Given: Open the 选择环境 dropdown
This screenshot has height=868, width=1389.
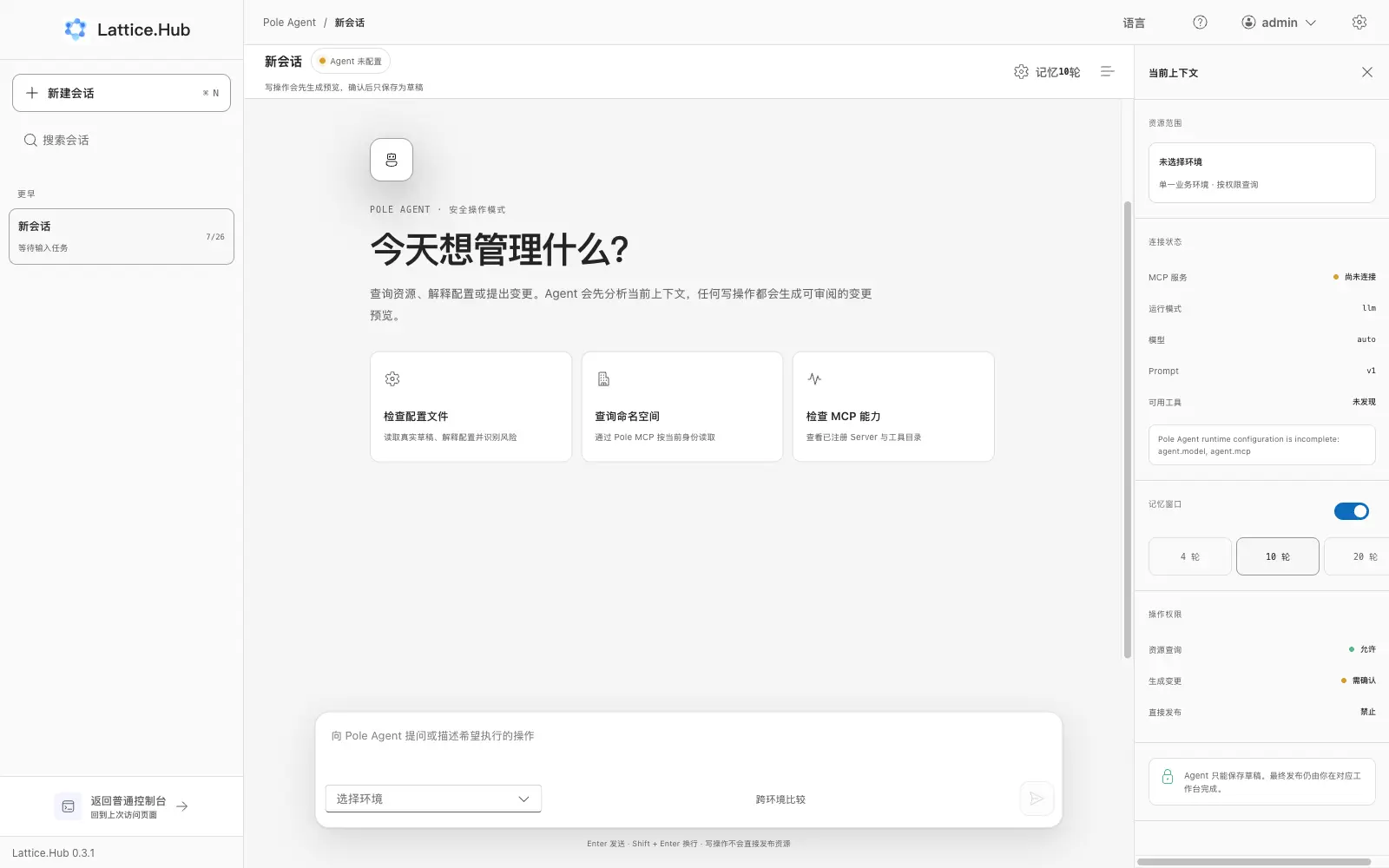Looking at the screenshot, I should tap(433, 799).
